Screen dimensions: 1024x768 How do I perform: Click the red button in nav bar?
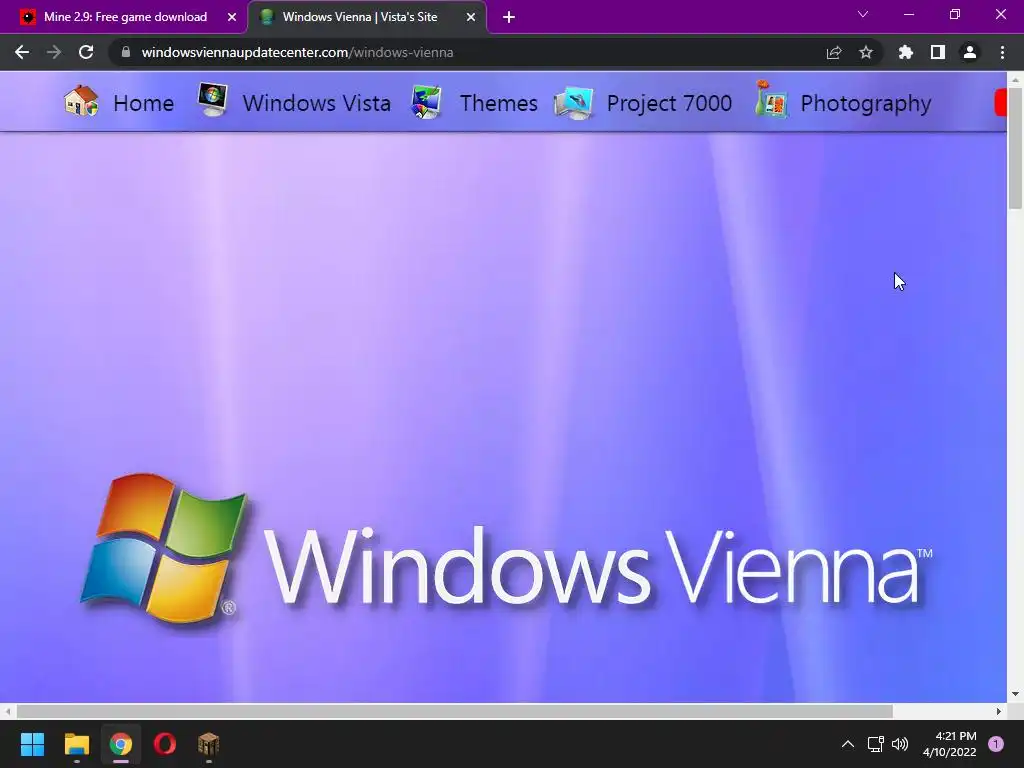(x=1000, y=103)
